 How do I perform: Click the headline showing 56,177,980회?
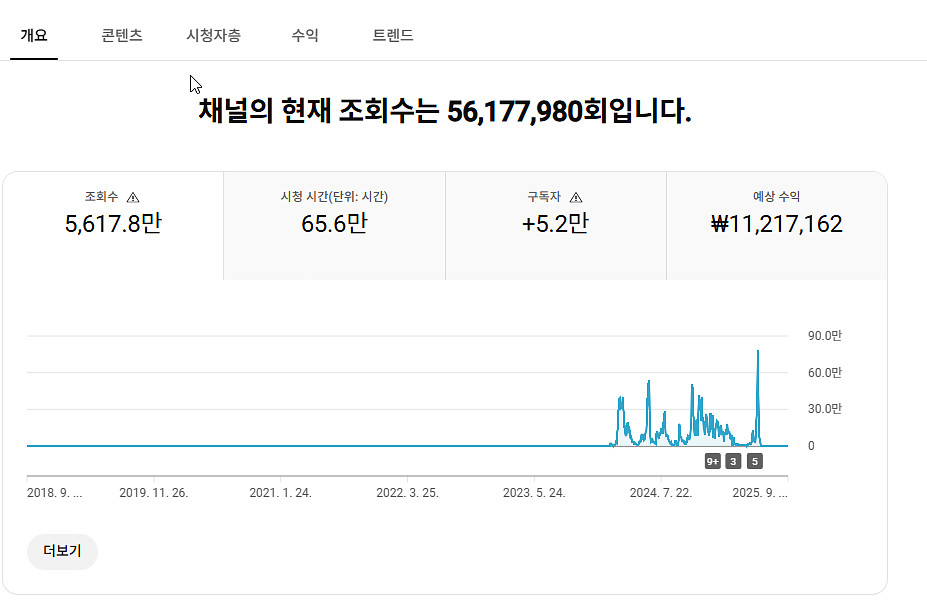tap(445, 111)
